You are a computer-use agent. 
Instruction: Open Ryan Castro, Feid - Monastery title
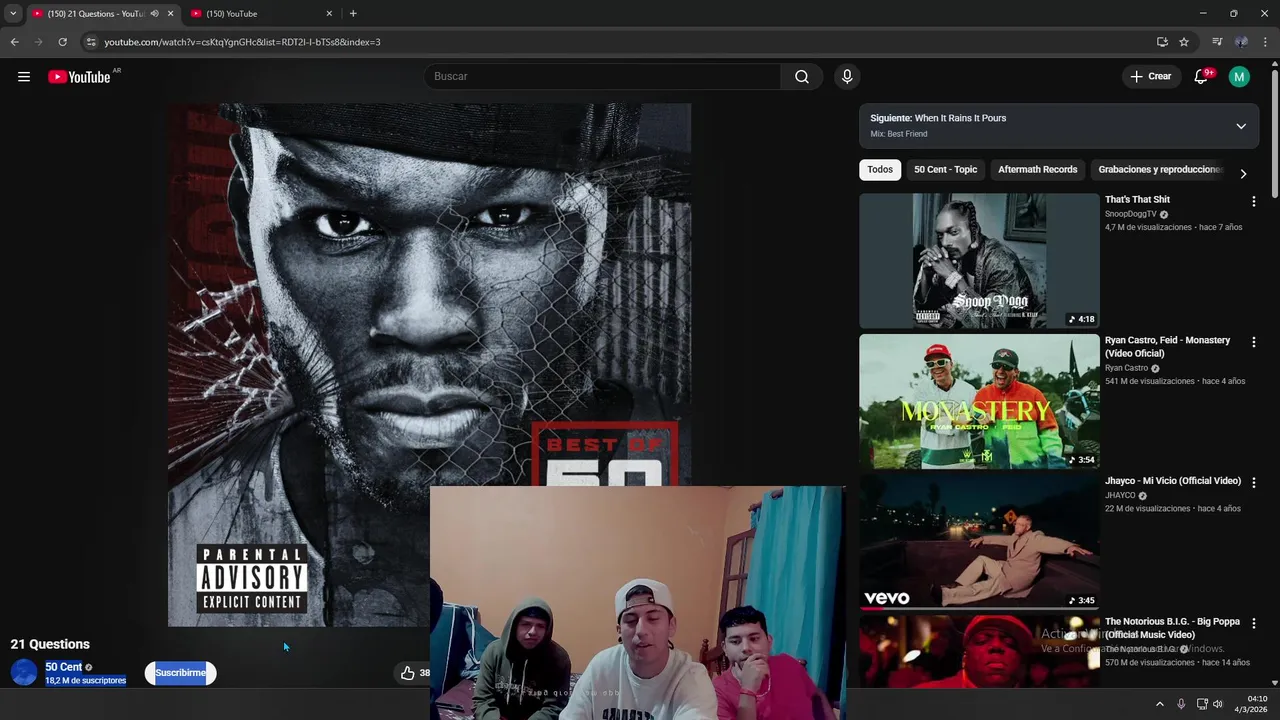pos(1167,347)
